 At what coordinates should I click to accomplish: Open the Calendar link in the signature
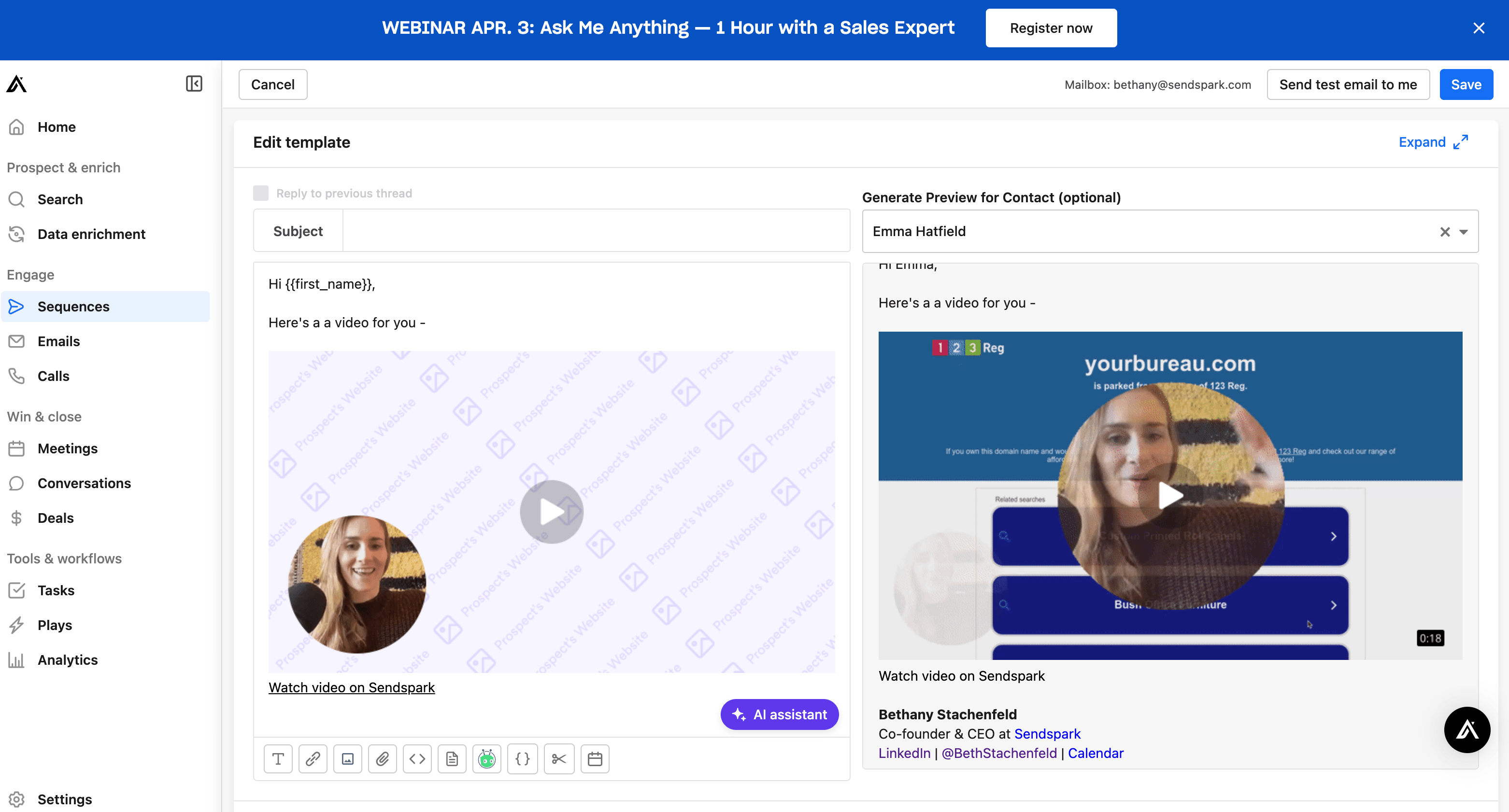[x=1096, y=753]
